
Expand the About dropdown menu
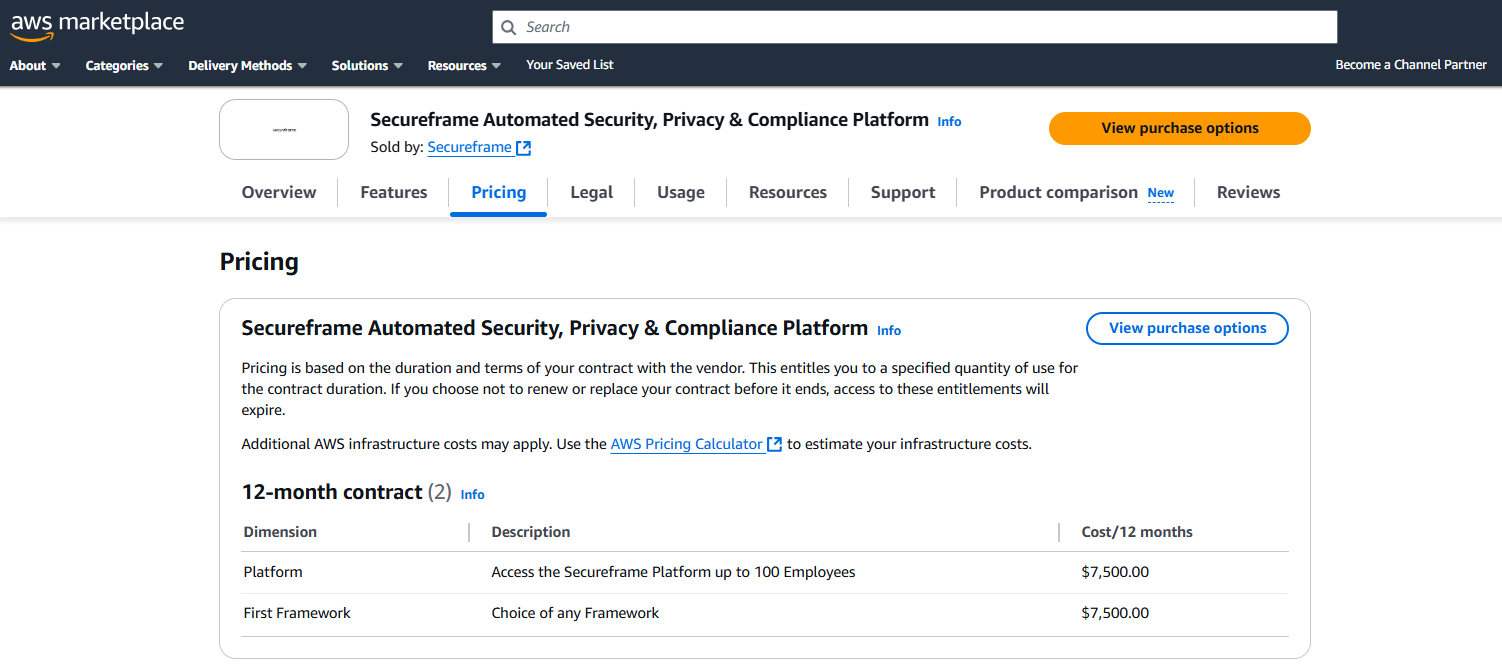click(35, 66)
